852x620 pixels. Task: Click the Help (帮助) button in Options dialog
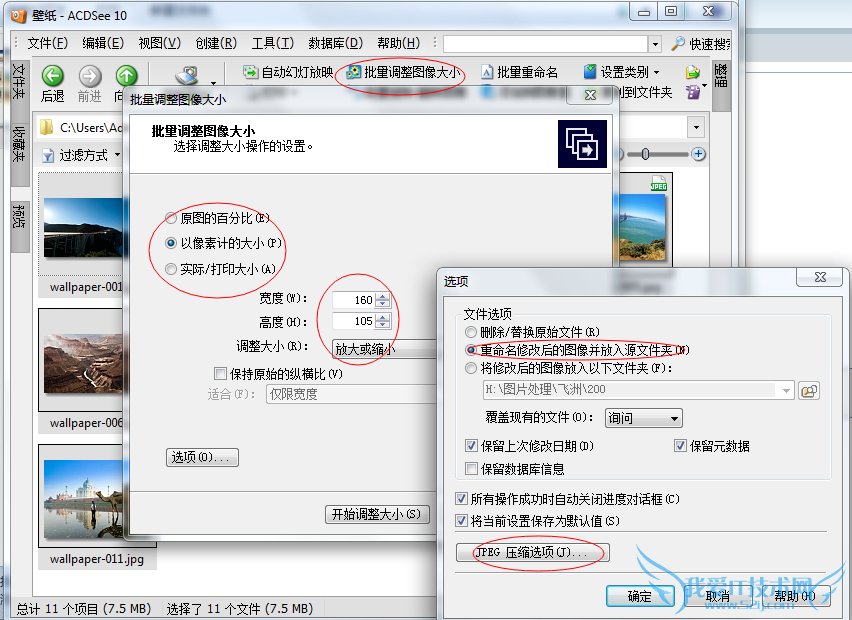[x=795, y=596]
